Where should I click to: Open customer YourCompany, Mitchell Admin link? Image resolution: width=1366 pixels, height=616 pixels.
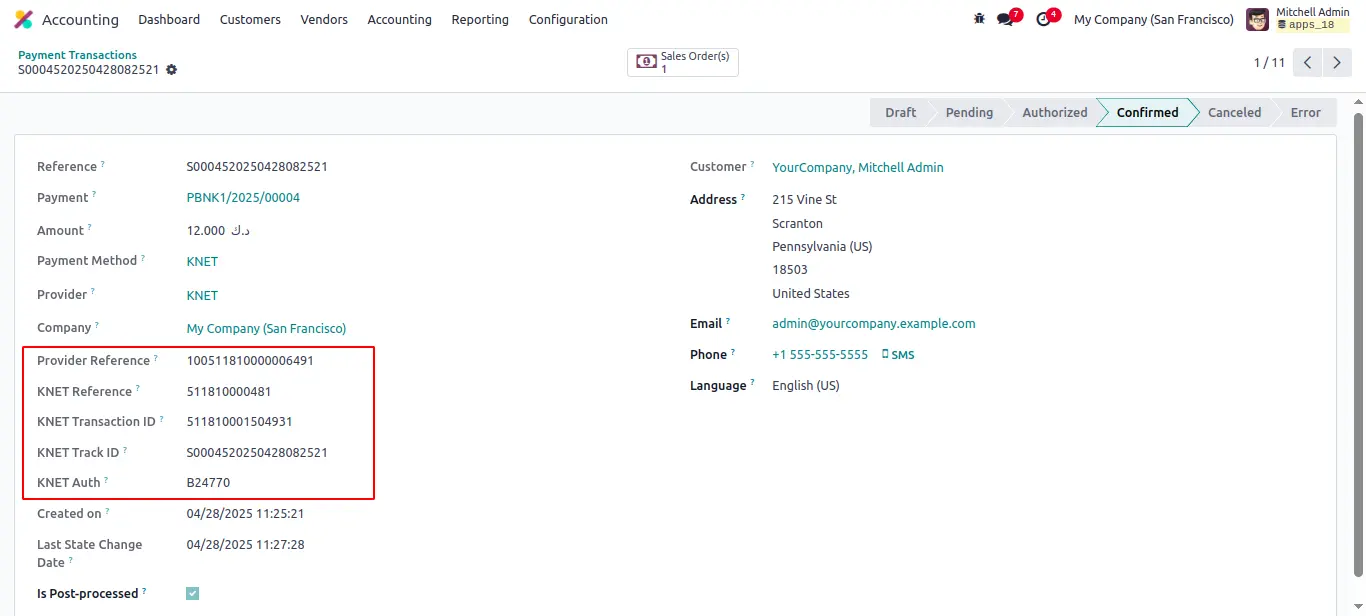click(858, 168)
